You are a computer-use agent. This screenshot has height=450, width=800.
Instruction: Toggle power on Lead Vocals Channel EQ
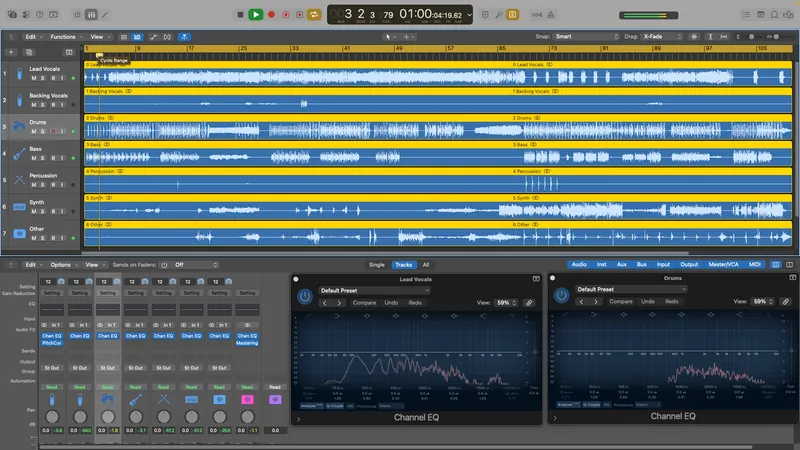(304, 296)
